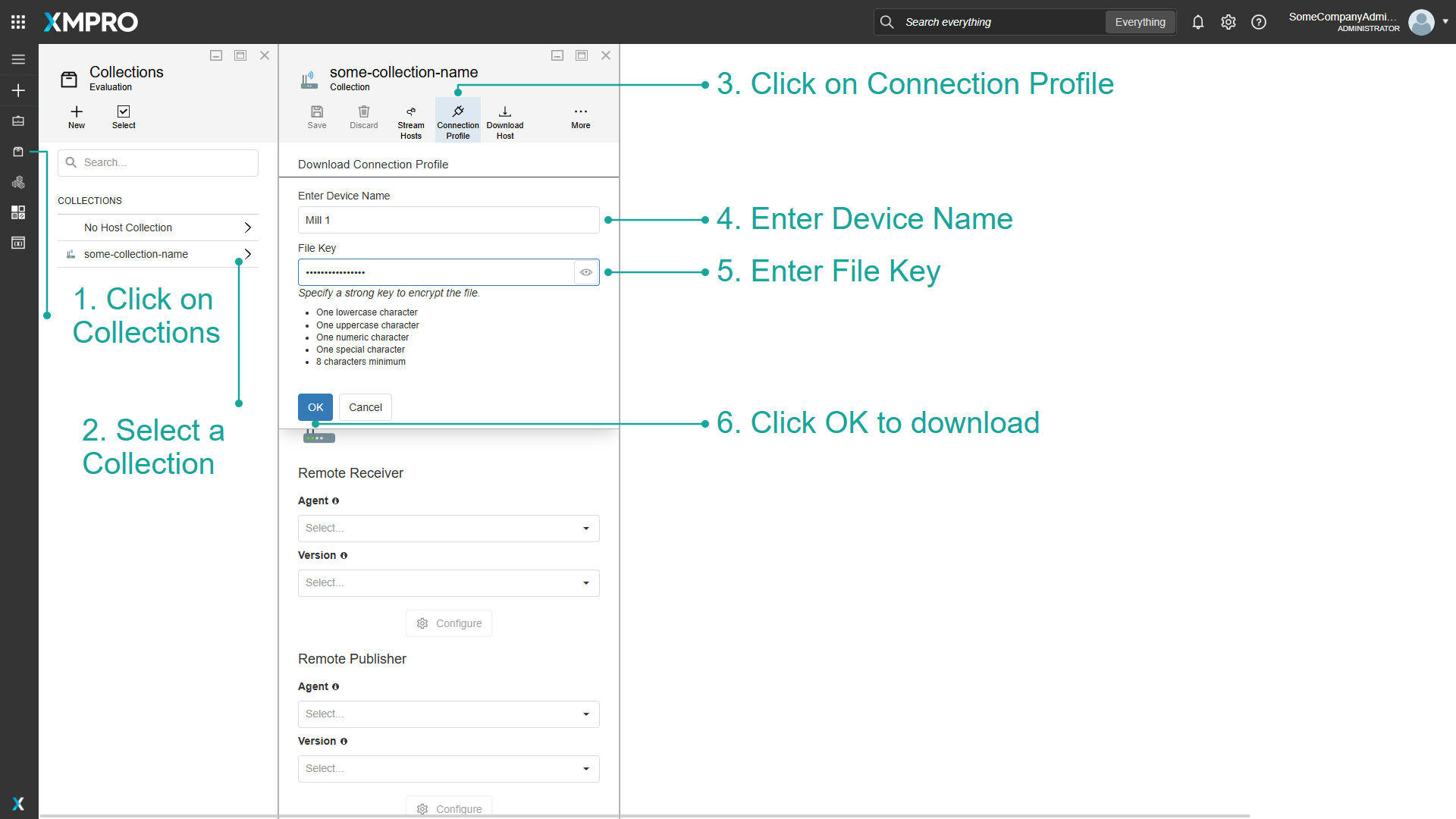Click the Collections search box
The width and height of the screenshot is (1456, 819).
(x=158, y=163)
